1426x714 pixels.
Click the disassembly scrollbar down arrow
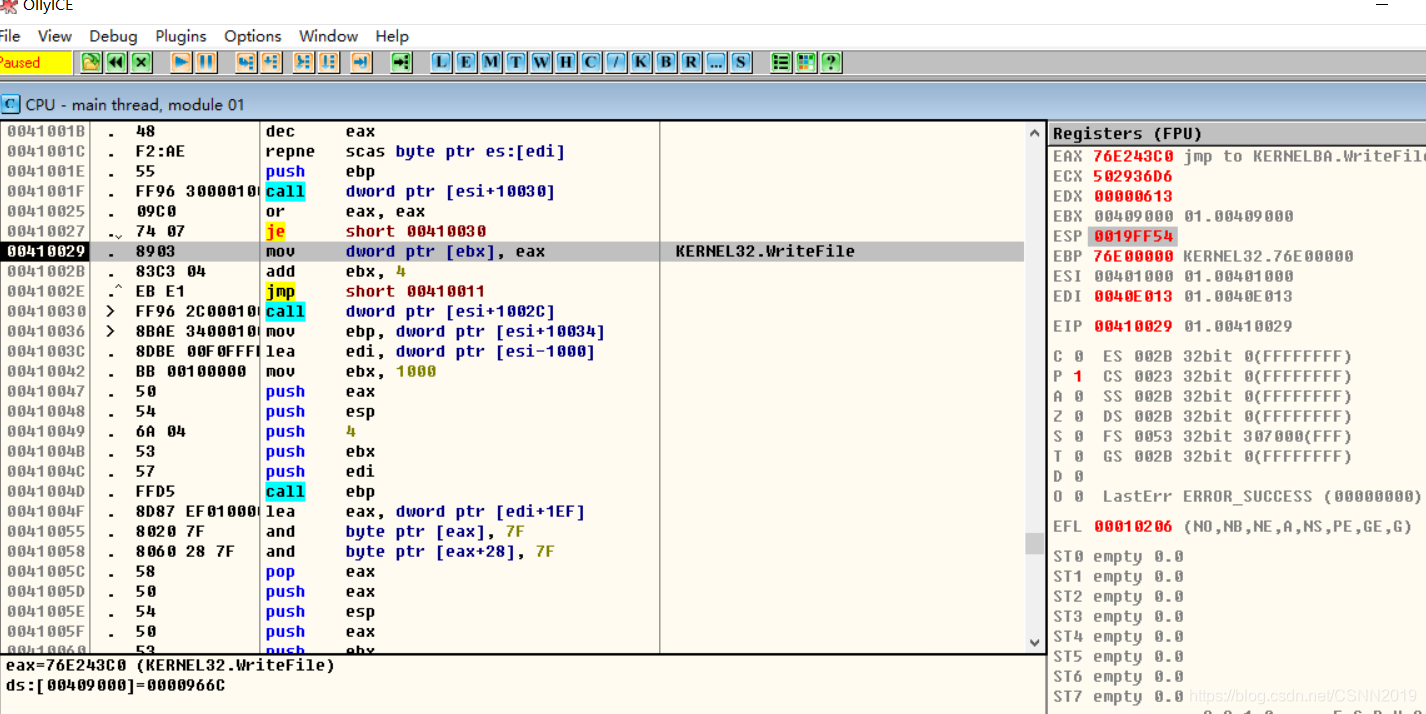tap(1035, 643)
